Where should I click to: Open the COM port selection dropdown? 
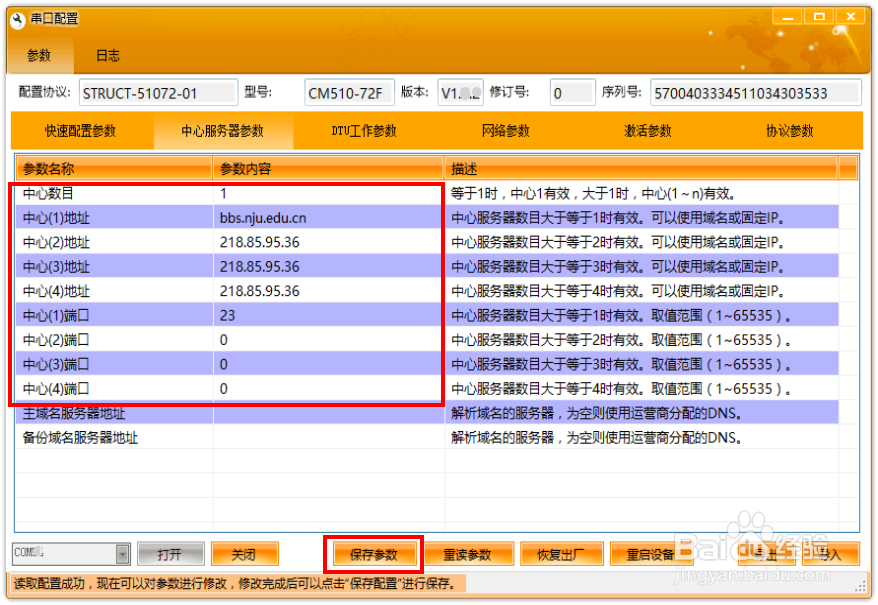point(124,553)
